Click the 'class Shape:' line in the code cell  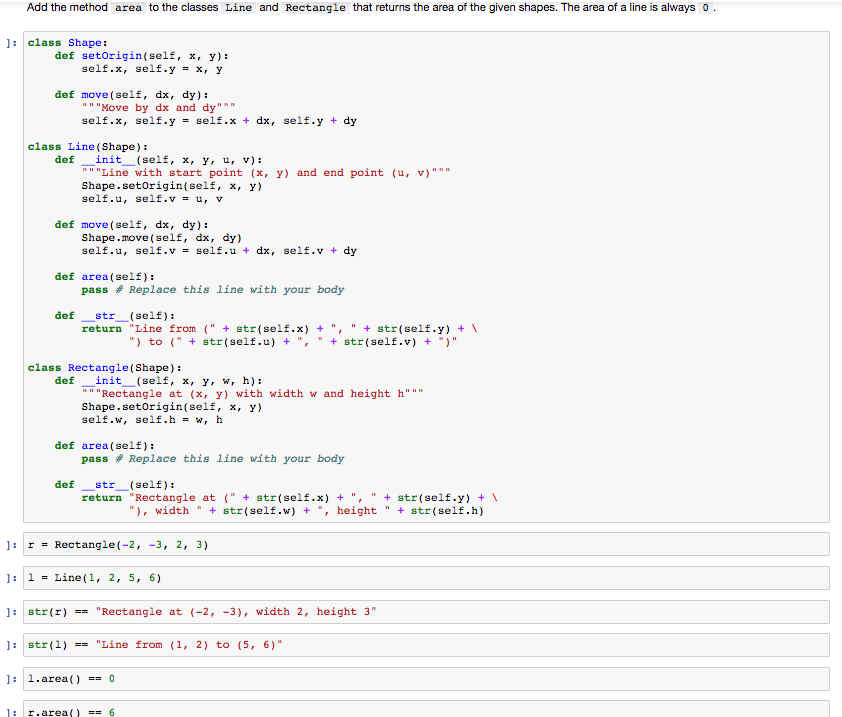tap(68, 43)
